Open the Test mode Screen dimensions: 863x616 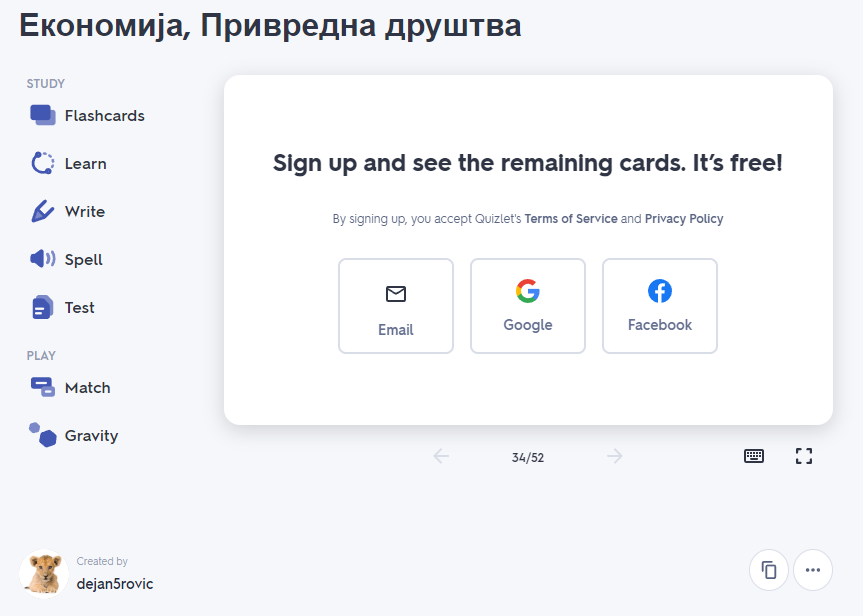[x=63, y=307]
